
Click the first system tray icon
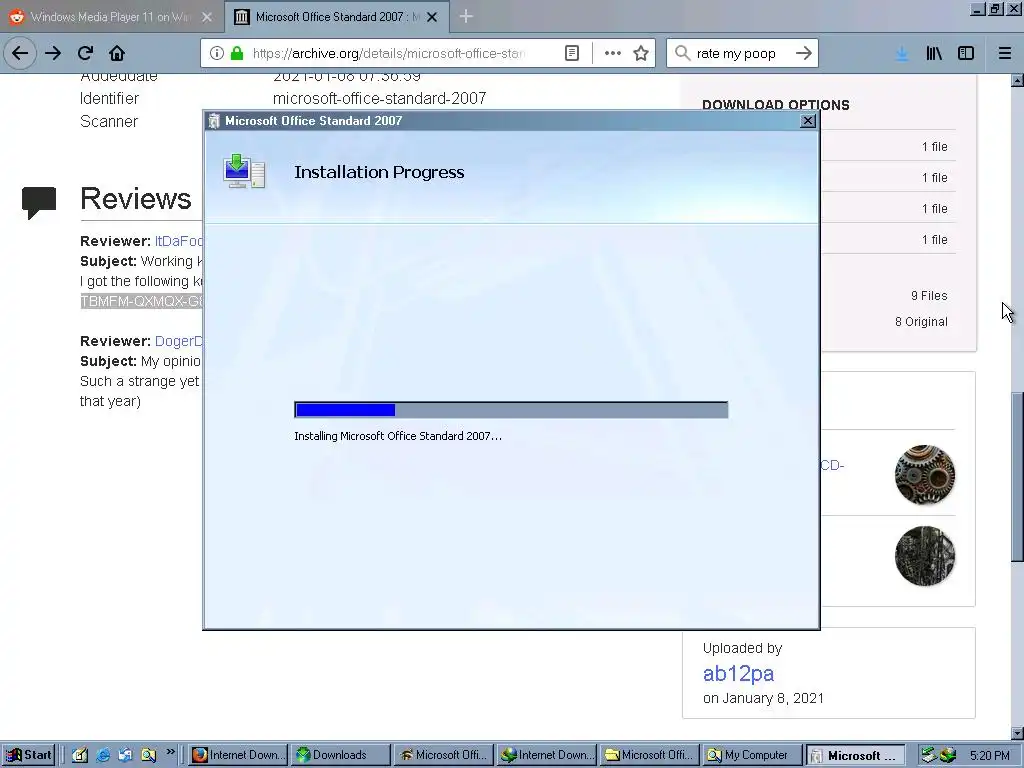click(928, 756)
